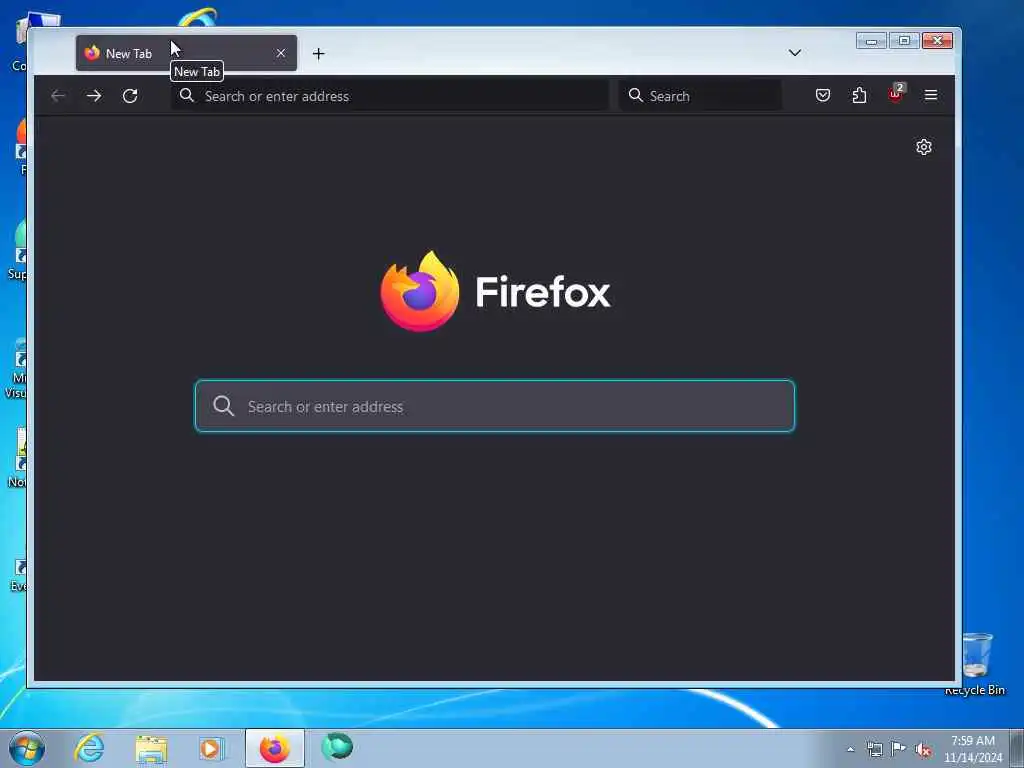Viewport: 1024px width, 768px height.
Task: Go back using the back arrow
Action: click(58, 96)
